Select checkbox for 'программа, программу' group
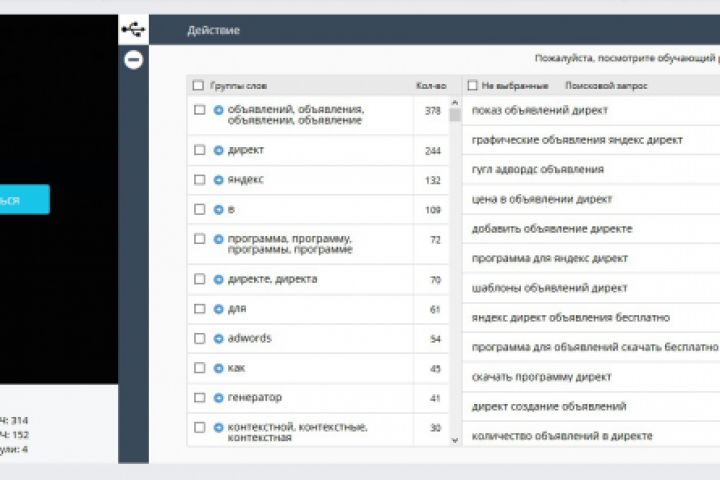The width and height of the screenshot is (720, 480). click(200, 240)
